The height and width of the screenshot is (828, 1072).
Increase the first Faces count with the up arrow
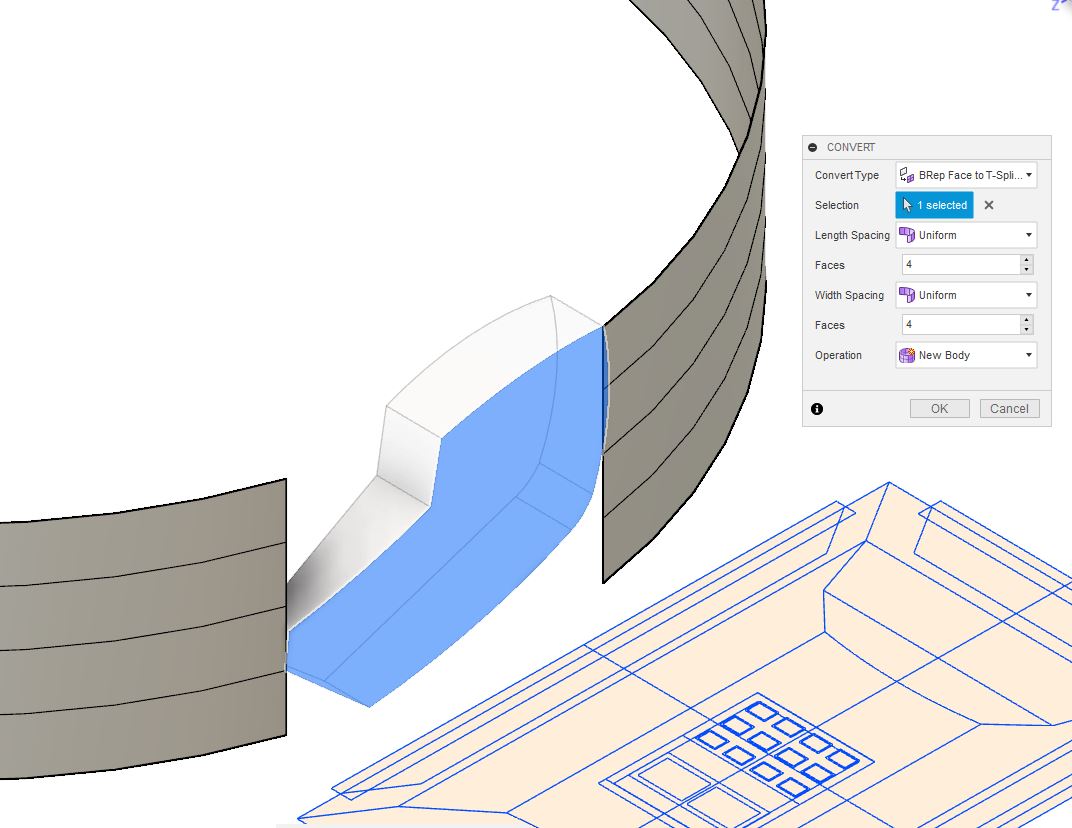(x=1026, y=259)
